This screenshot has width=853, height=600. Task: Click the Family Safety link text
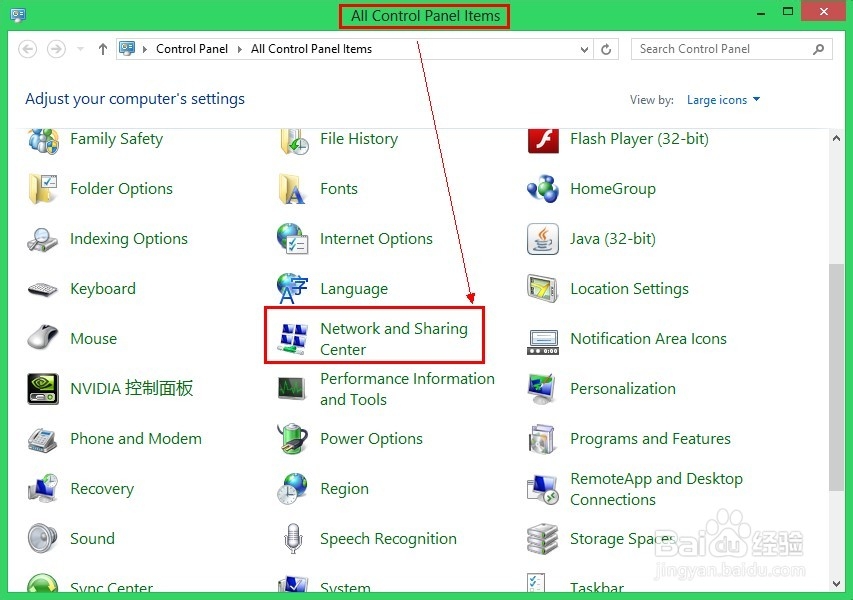click(116, 139)
